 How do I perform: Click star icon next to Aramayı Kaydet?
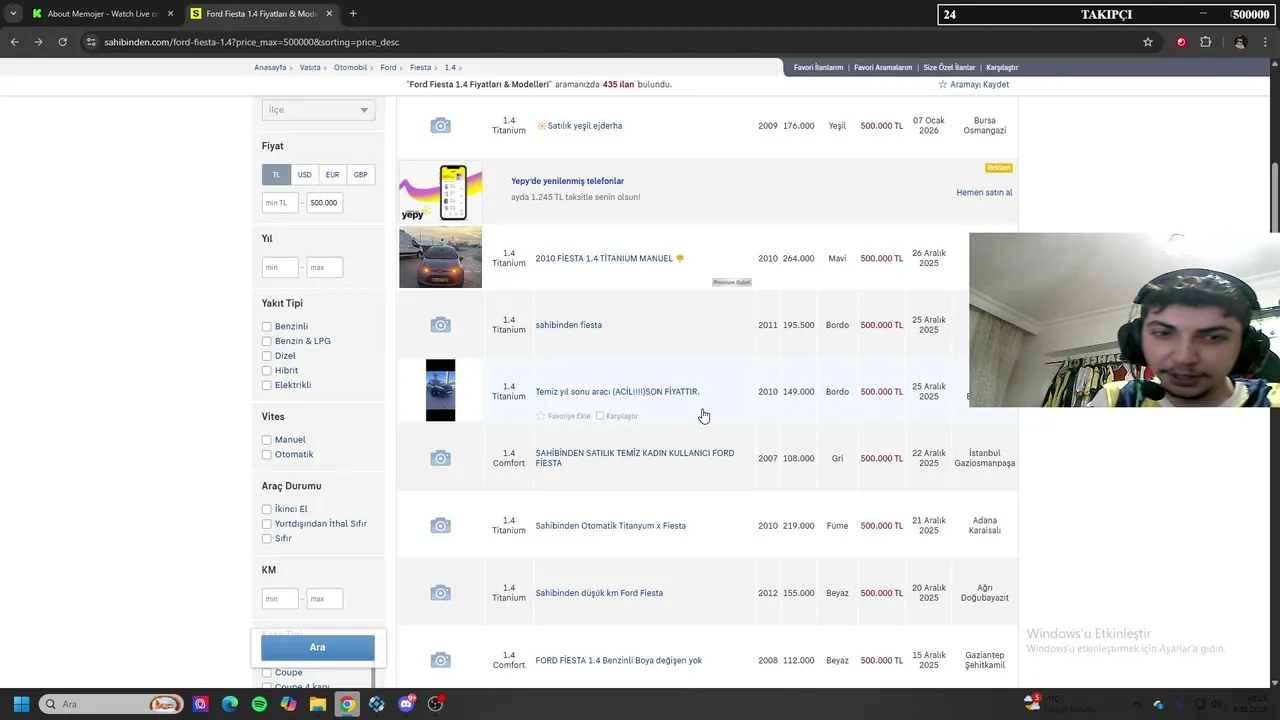click(x=942, y=84)
